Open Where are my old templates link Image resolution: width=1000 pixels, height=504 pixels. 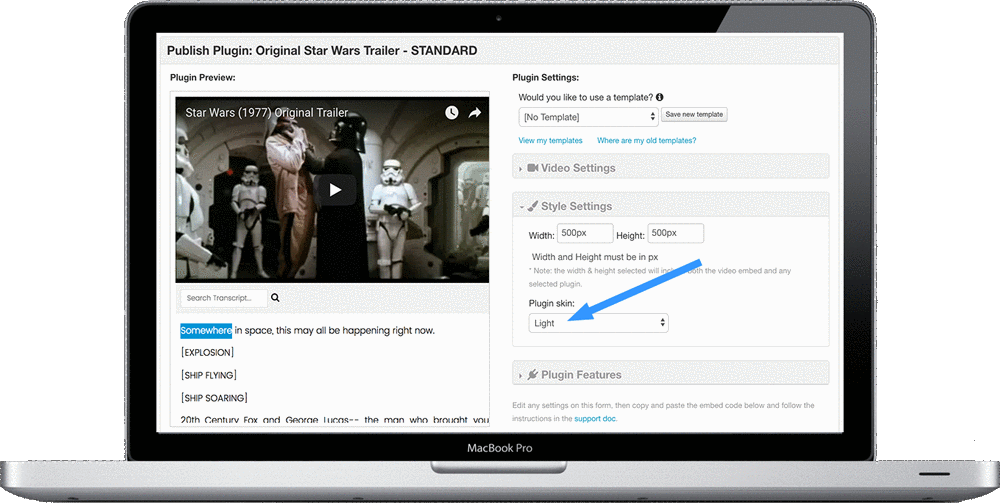pos(647,140)
